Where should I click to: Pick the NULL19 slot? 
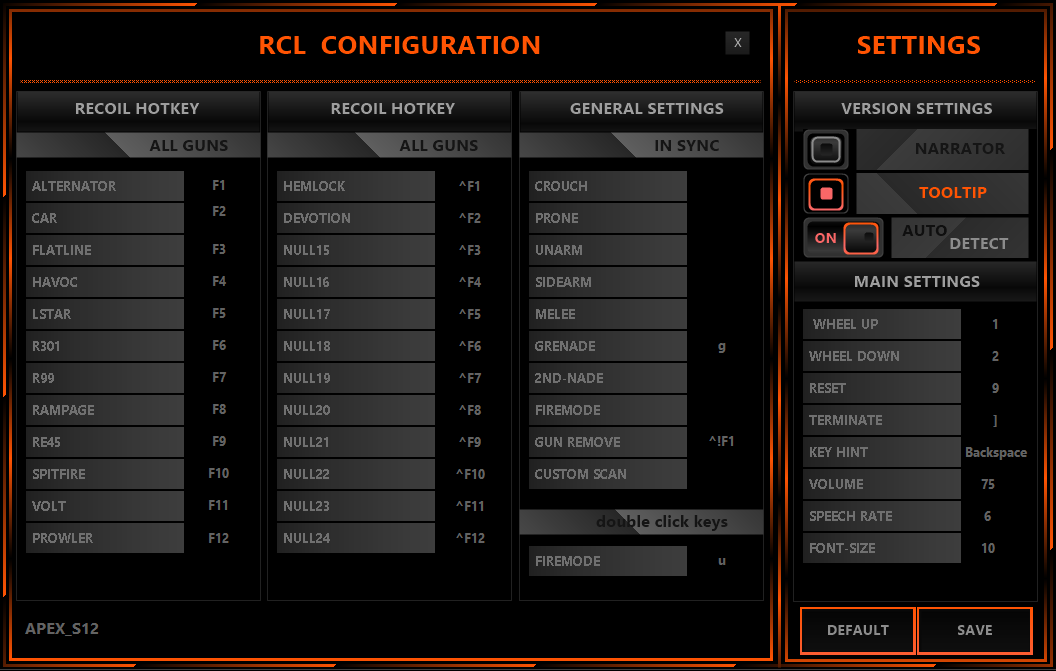point(356,378)
